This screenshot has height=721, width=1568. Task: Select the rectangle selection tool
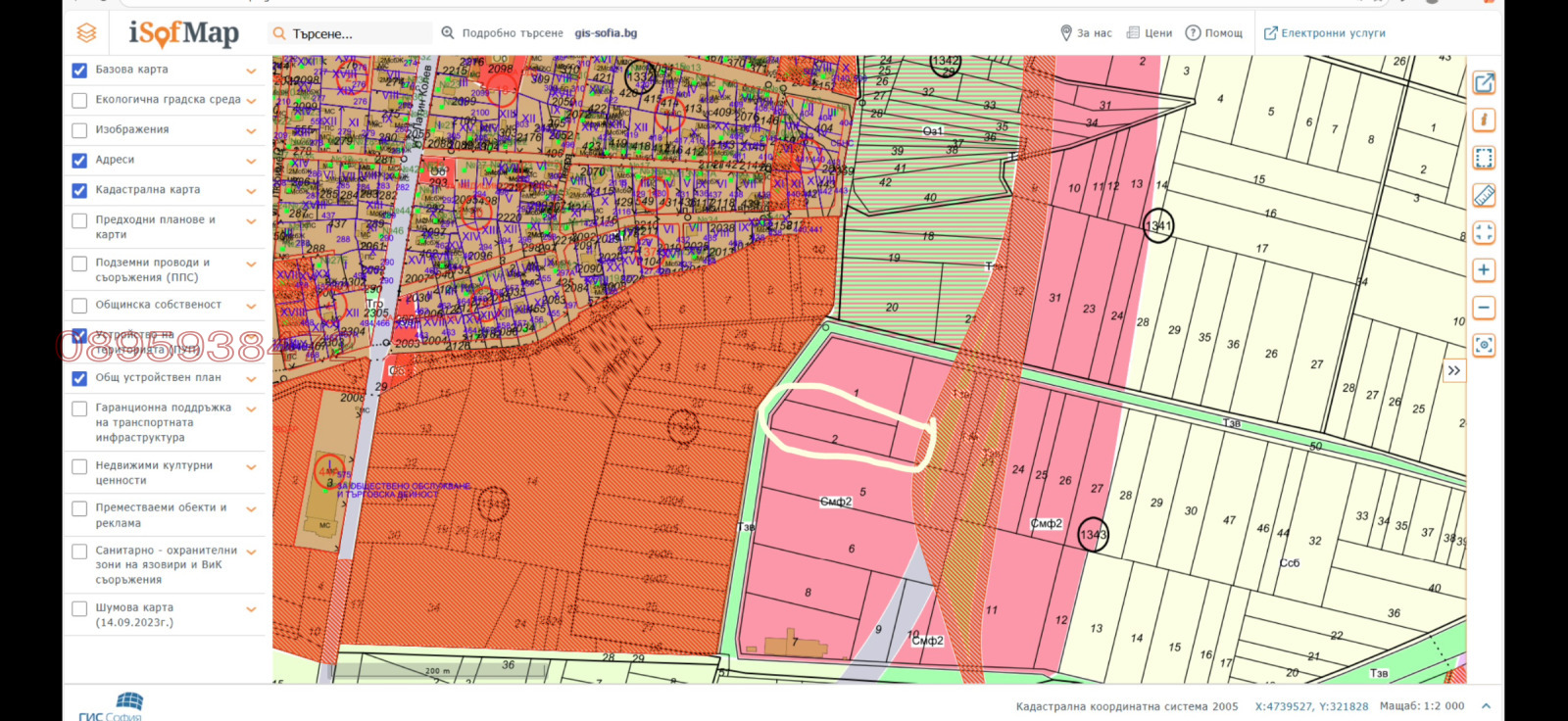click(1484, 158)
